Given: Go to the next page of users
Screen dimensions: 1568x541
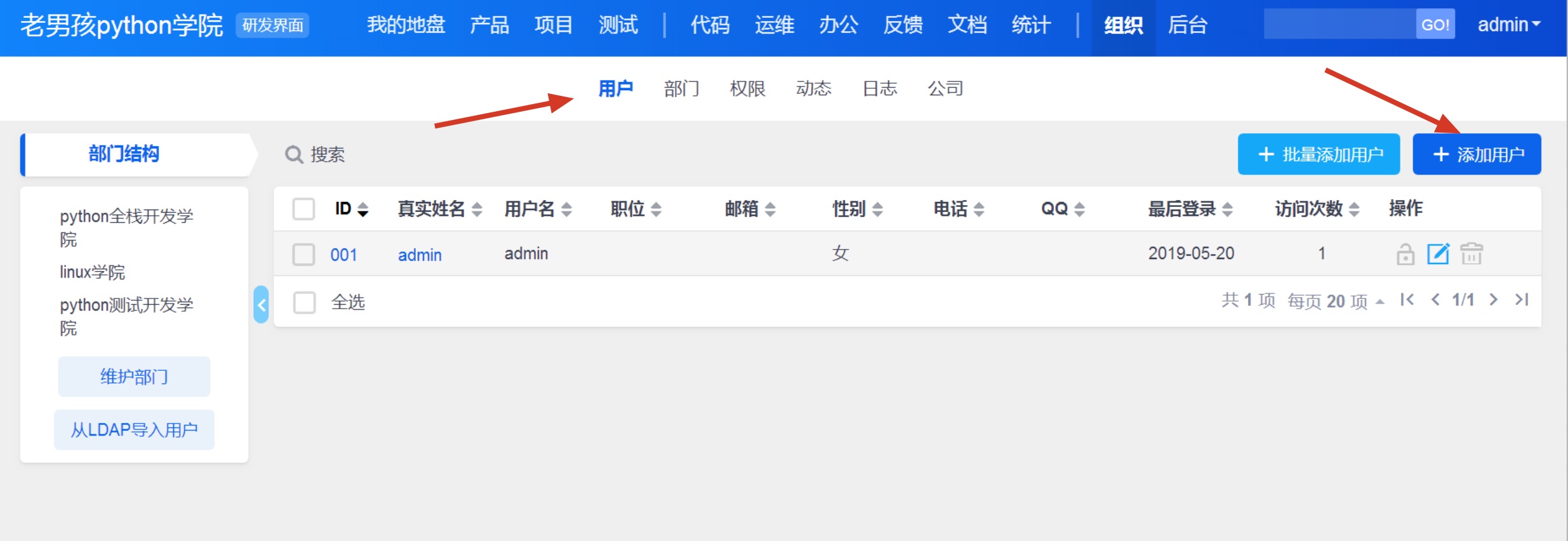Looking at the screenshot, I should coord(1494,300).
